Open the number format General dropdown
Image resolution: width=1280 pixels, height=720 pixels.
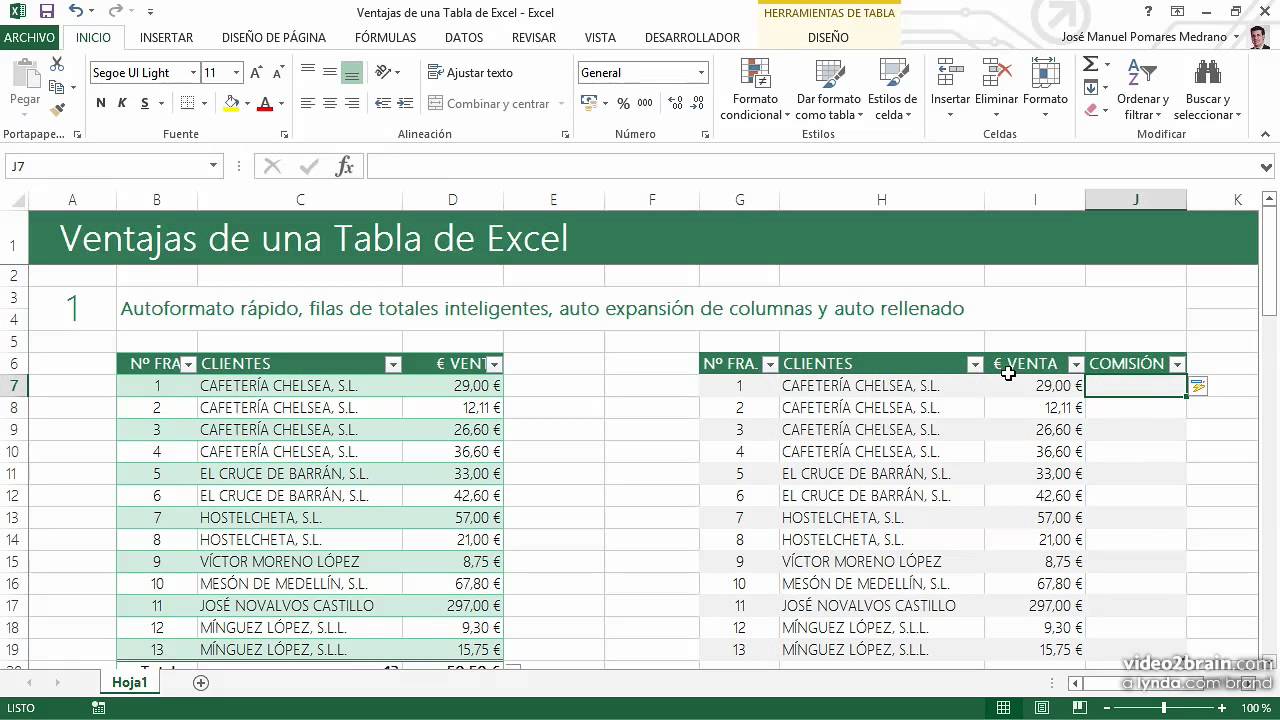[x=701, y=73]
